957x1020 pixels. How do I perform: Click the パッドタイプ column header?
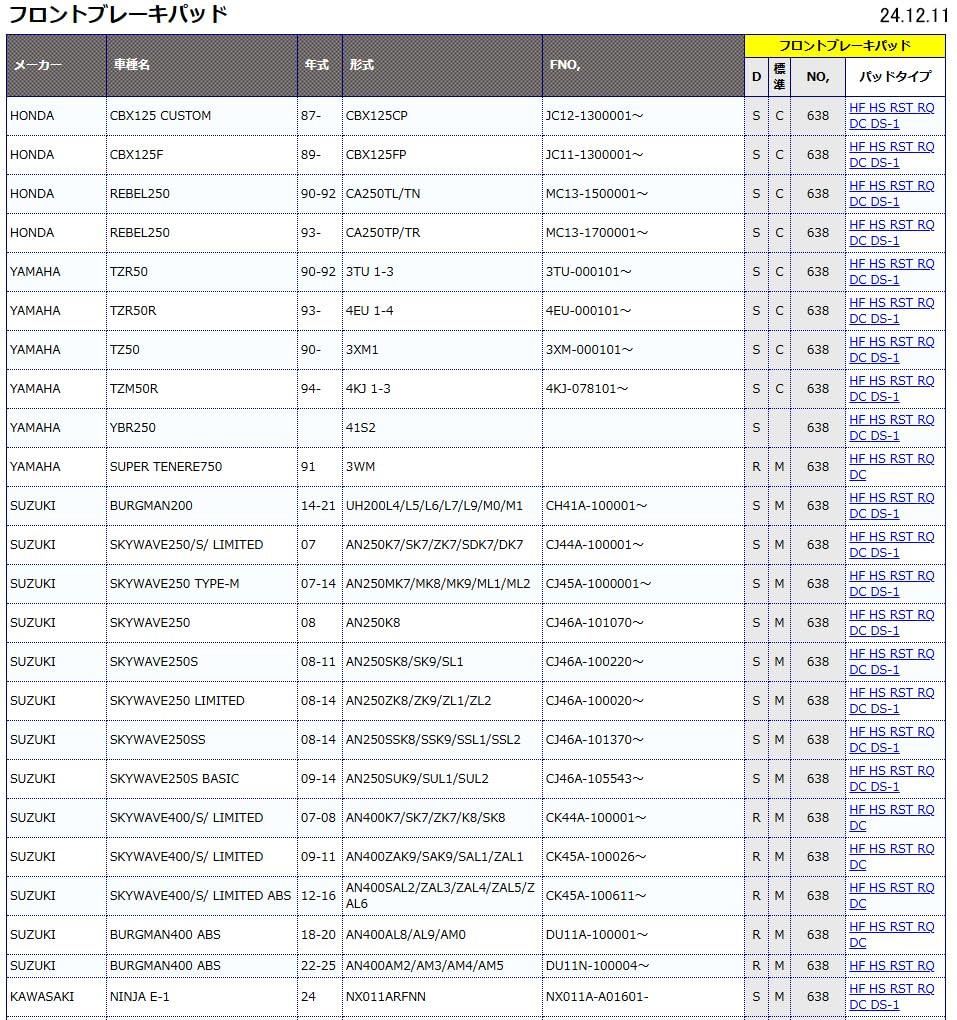click(894, 77)
